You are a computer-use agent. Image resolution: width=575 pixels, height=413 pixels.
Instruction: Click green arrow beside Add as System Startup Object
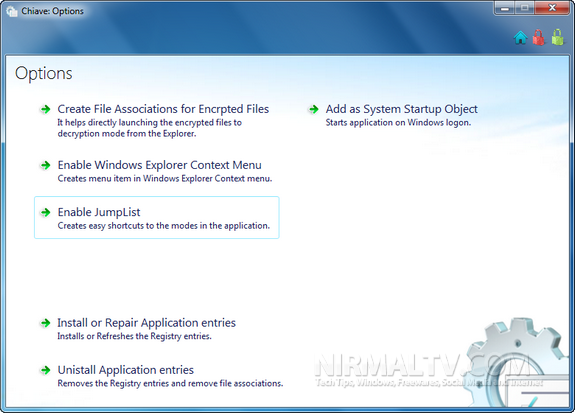click(314, 109)
